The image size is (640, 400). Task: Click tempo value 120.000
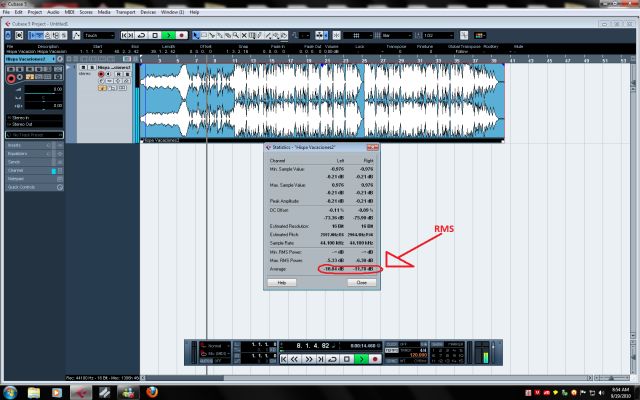coord(418,355)
